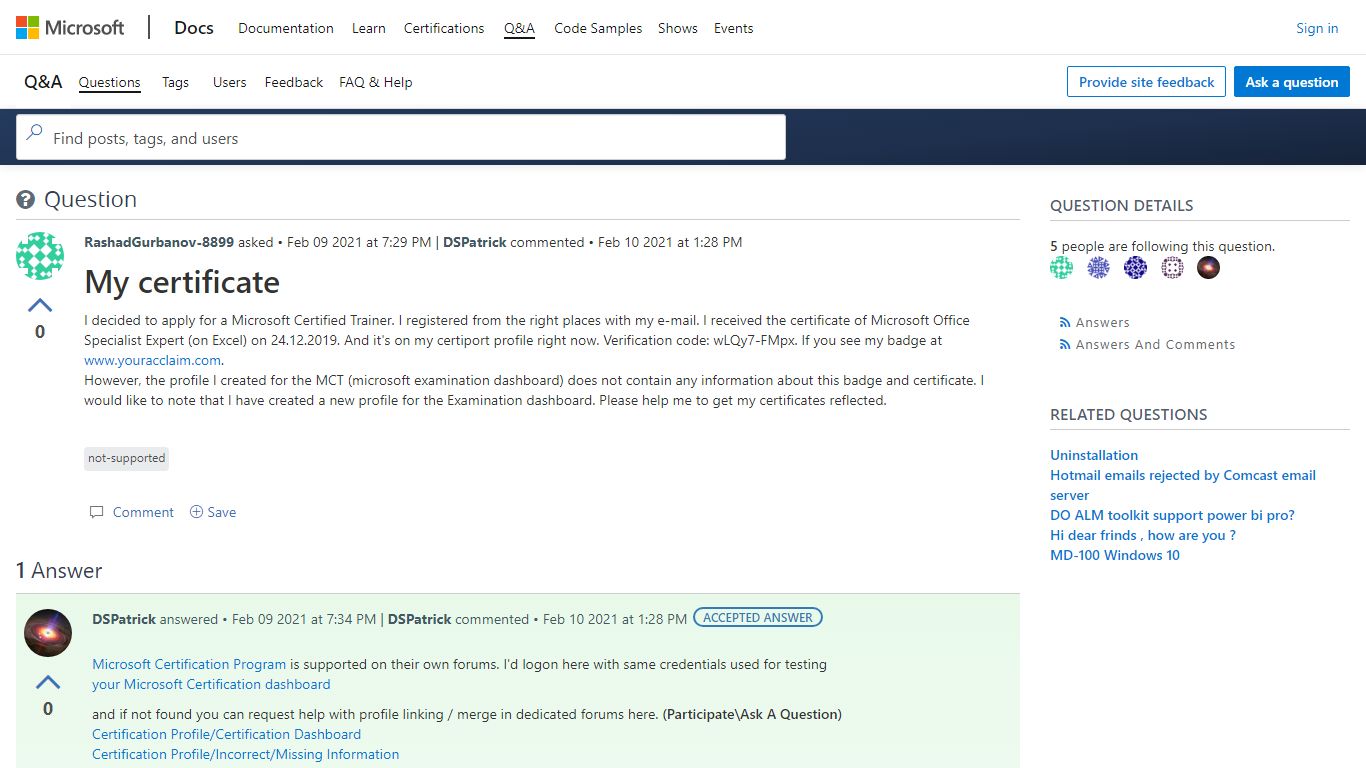Open the www.youracclaim.com link

point(153,360)
